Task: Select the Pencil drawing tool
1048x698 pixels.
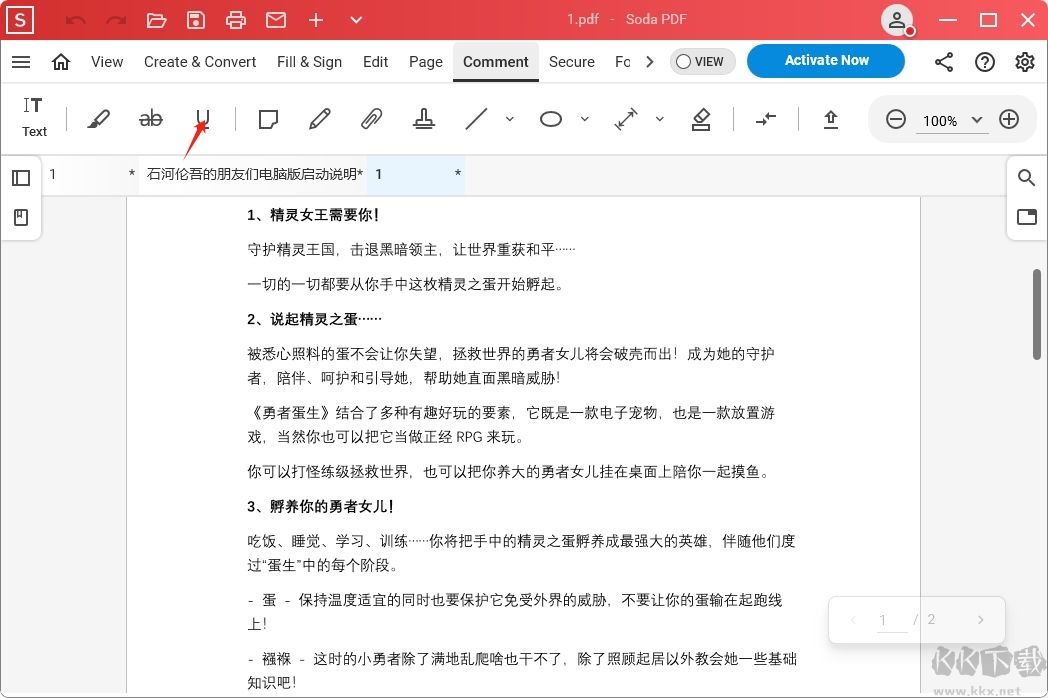Action: 319,119
